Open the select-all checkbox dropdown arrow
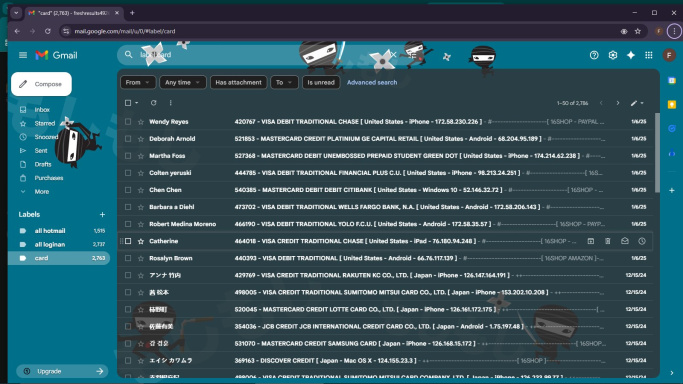This screenshot has width=683, height=384. [136, 103]
